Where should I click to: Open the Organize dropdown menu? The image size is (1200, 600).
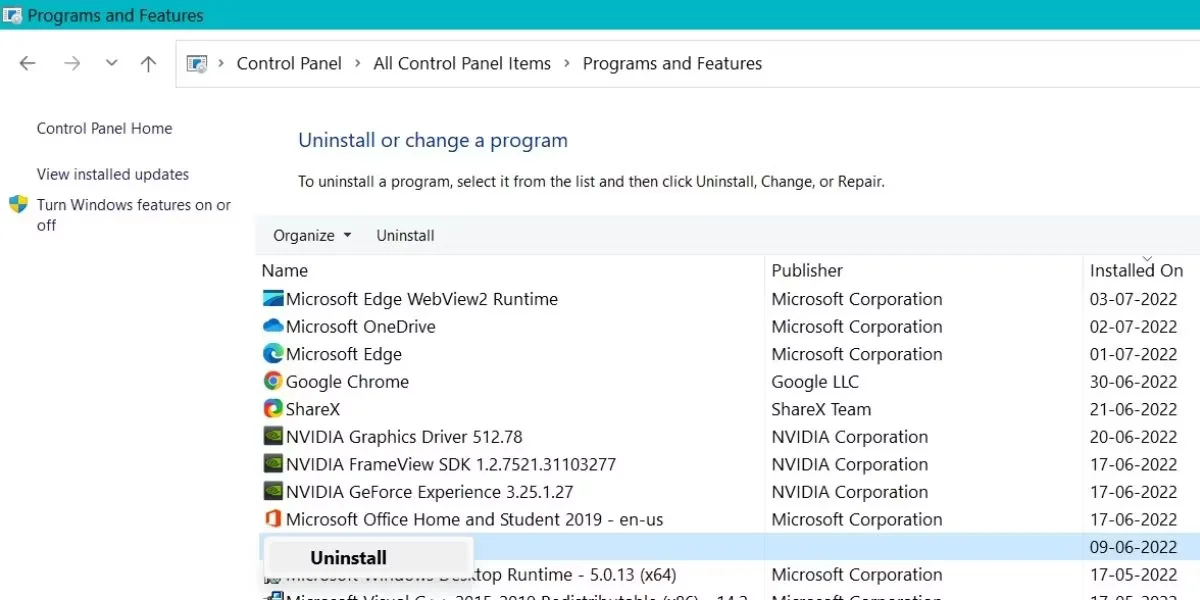point(311,235)
